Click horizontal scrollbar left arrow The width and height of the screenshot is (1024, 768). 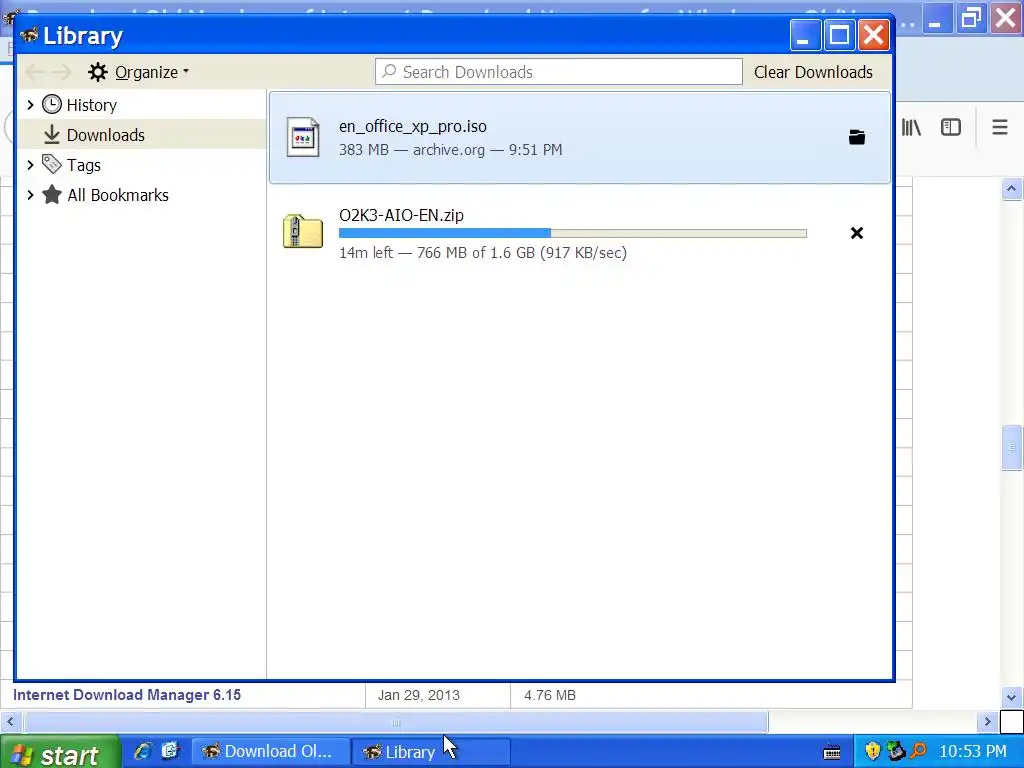pyautogui.click(x=10, y=722)
